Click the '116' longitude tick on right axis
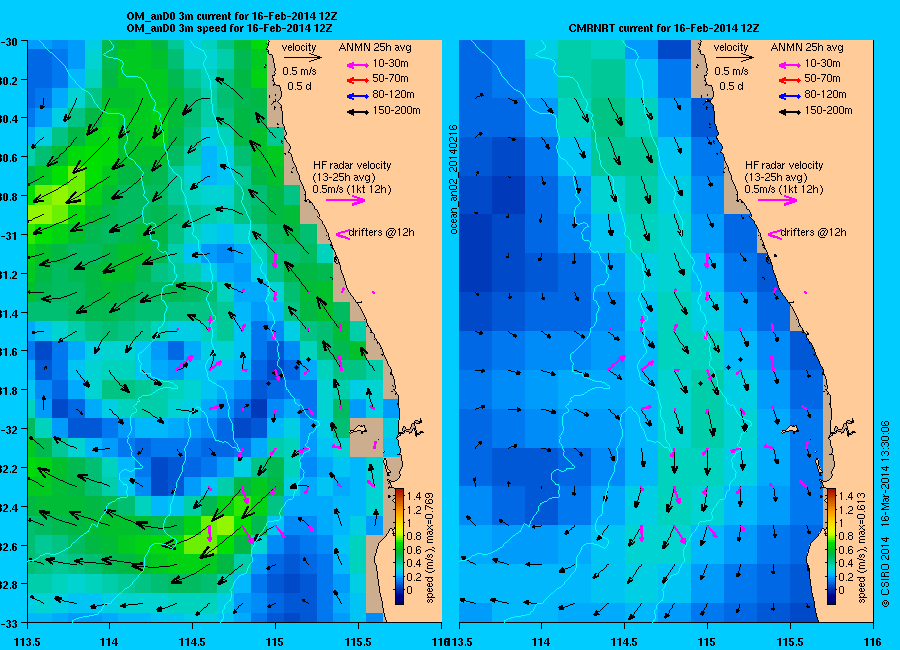 point(872,642)
